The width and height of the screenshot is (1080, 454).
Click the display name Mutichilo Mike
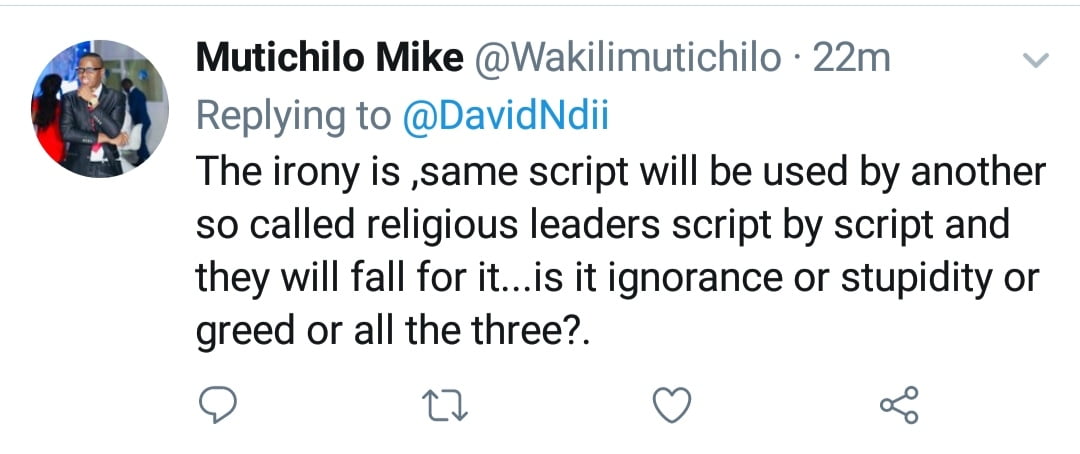[x=330, y=59]
